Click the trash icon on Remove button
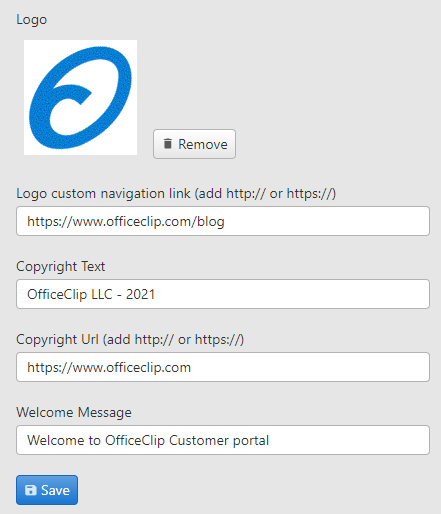441x514 pixels. (168, 144)
